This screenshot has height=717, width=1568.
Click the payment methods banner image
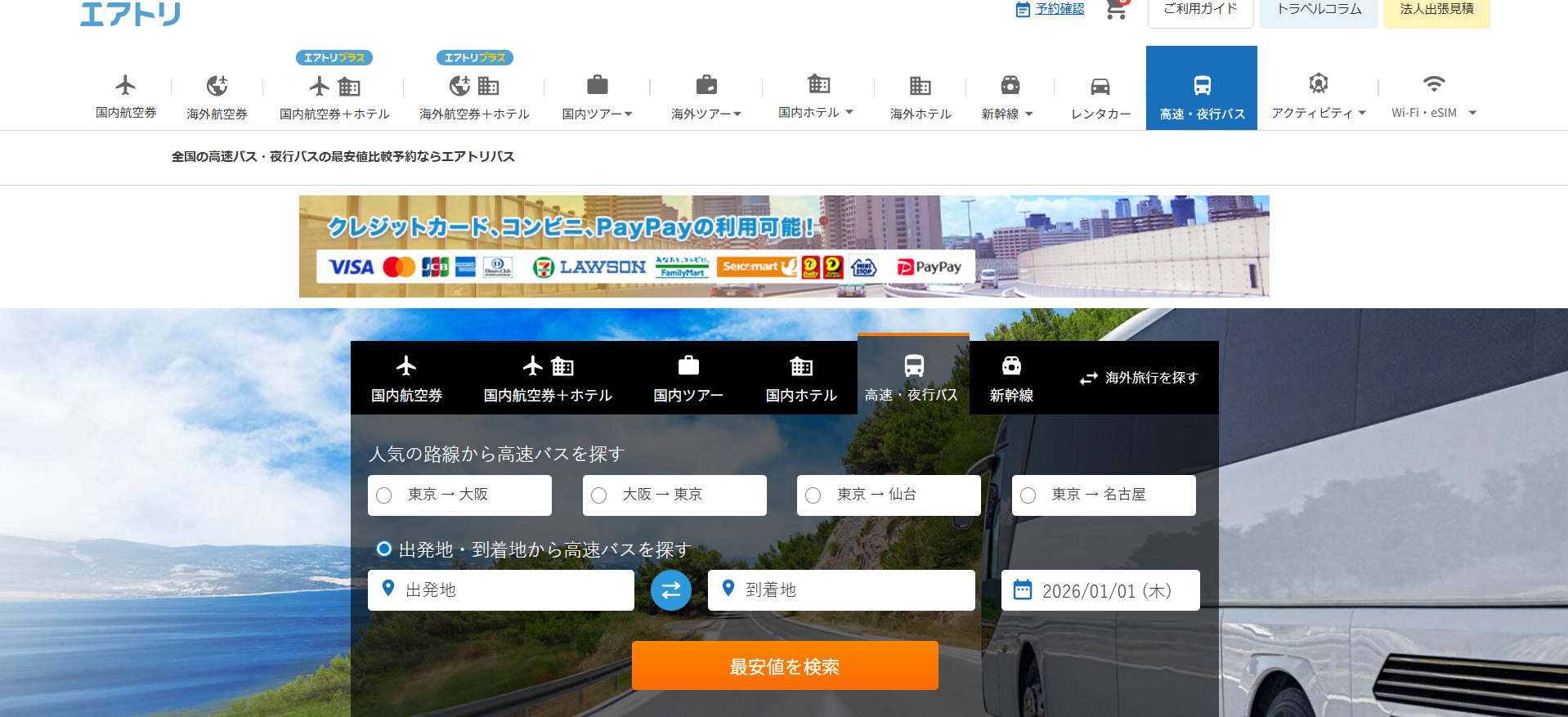click(783, 246)
